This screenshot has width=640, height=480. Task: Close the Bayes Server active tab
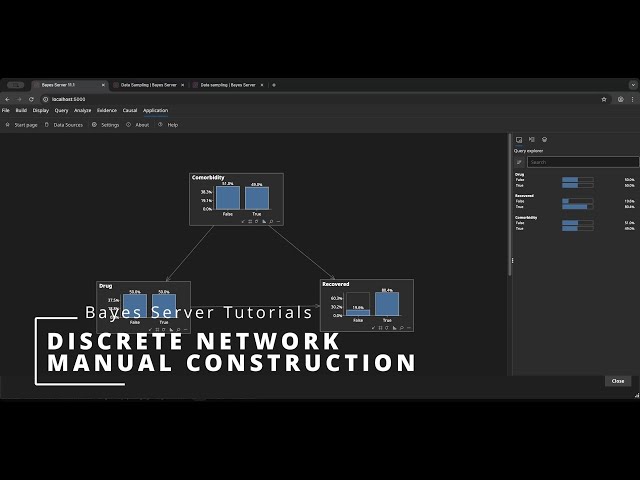coord(103,85)
